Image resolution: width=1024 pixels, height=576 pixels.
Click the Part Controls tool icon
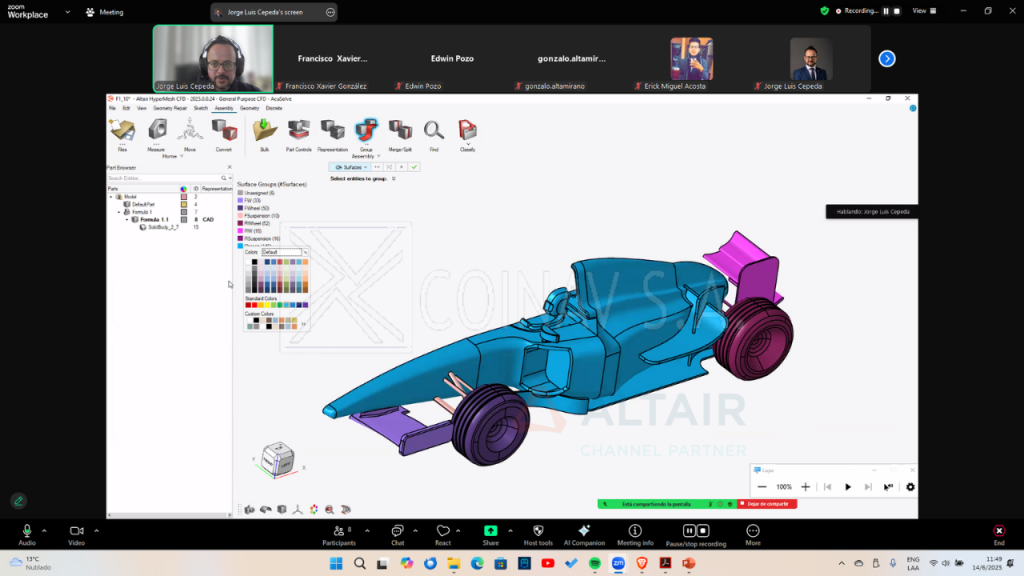click(298, 130)
